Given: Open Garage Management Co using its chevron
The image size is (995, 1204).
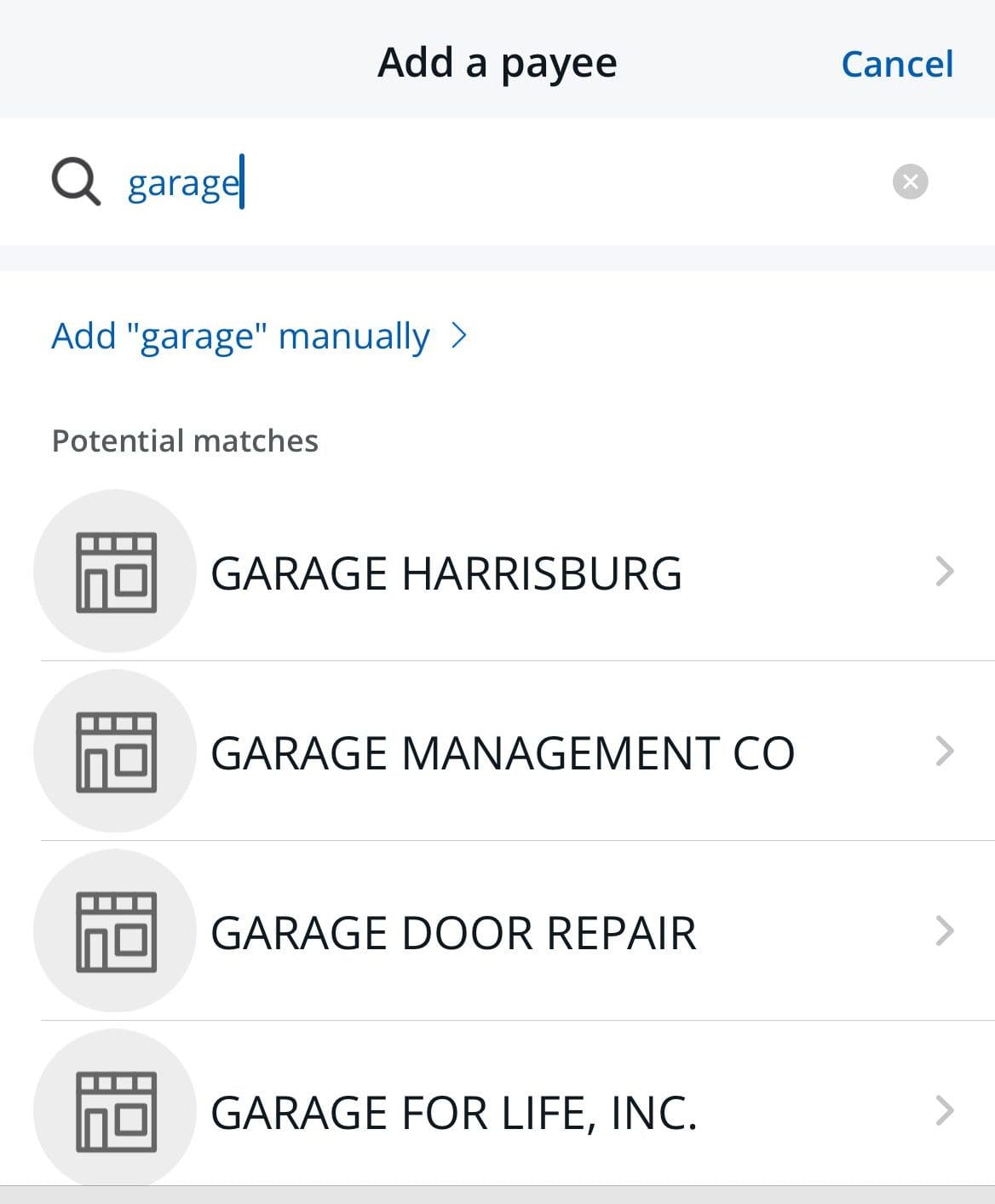Looking at the screenshot, I should tap(944, 752).
